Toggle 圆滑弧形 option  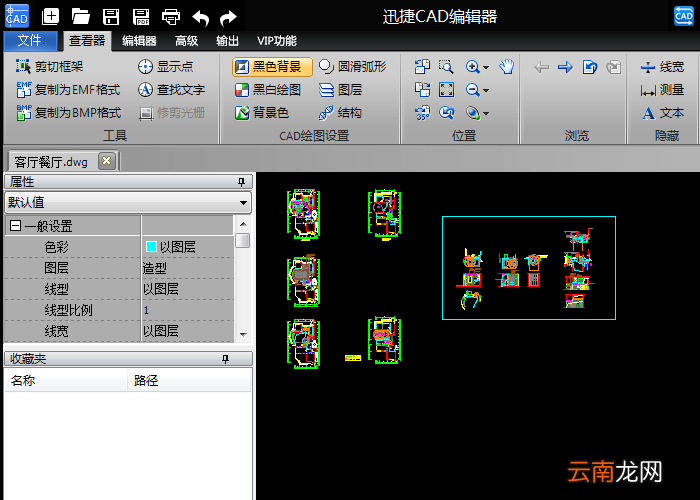pos(353,67)
